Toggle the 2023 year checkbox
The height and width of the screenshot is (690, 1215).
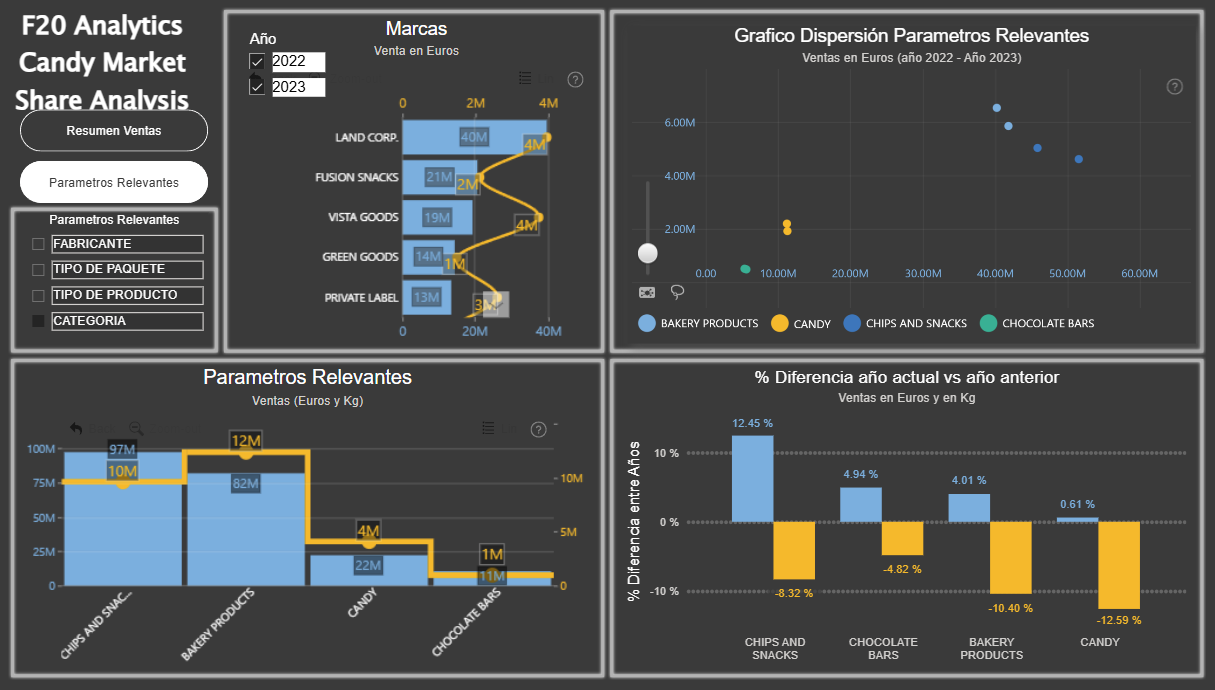[x=257, y=87]
